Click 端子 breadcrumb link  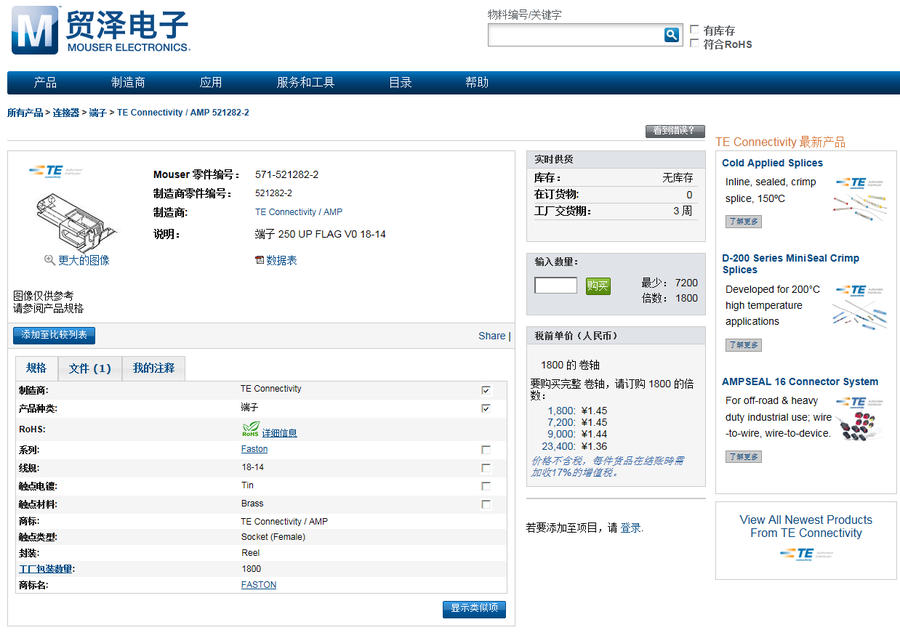point(98,113)
